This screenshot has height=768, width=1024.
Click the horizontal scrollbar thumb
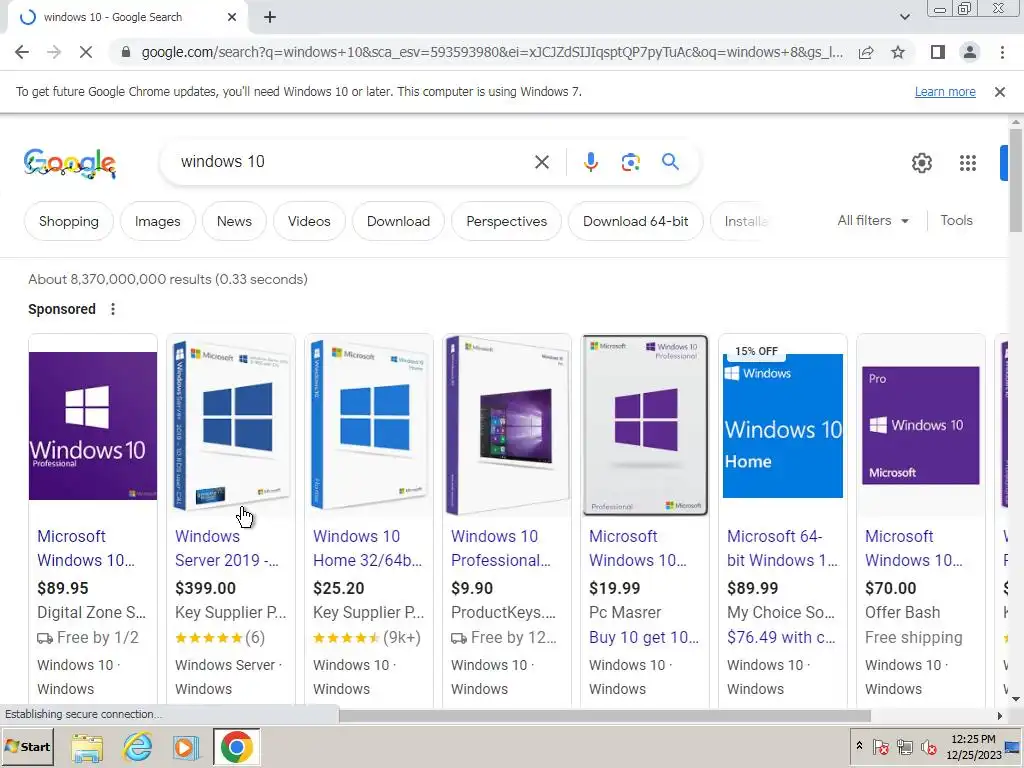pos(605,716)
